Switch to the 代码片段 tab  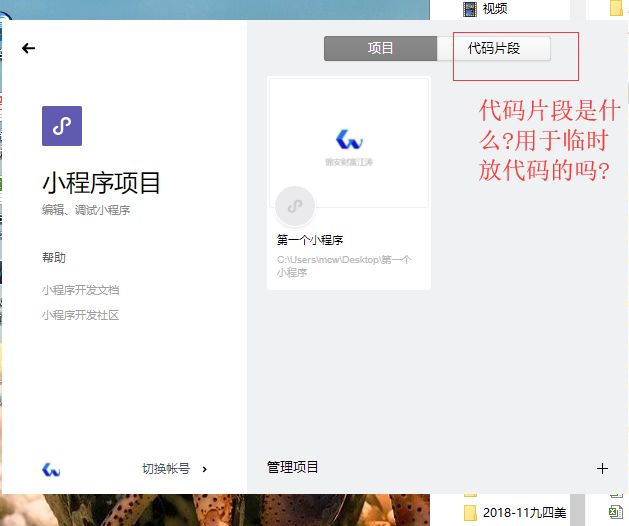pyautogui.click(x=494, y=49)
